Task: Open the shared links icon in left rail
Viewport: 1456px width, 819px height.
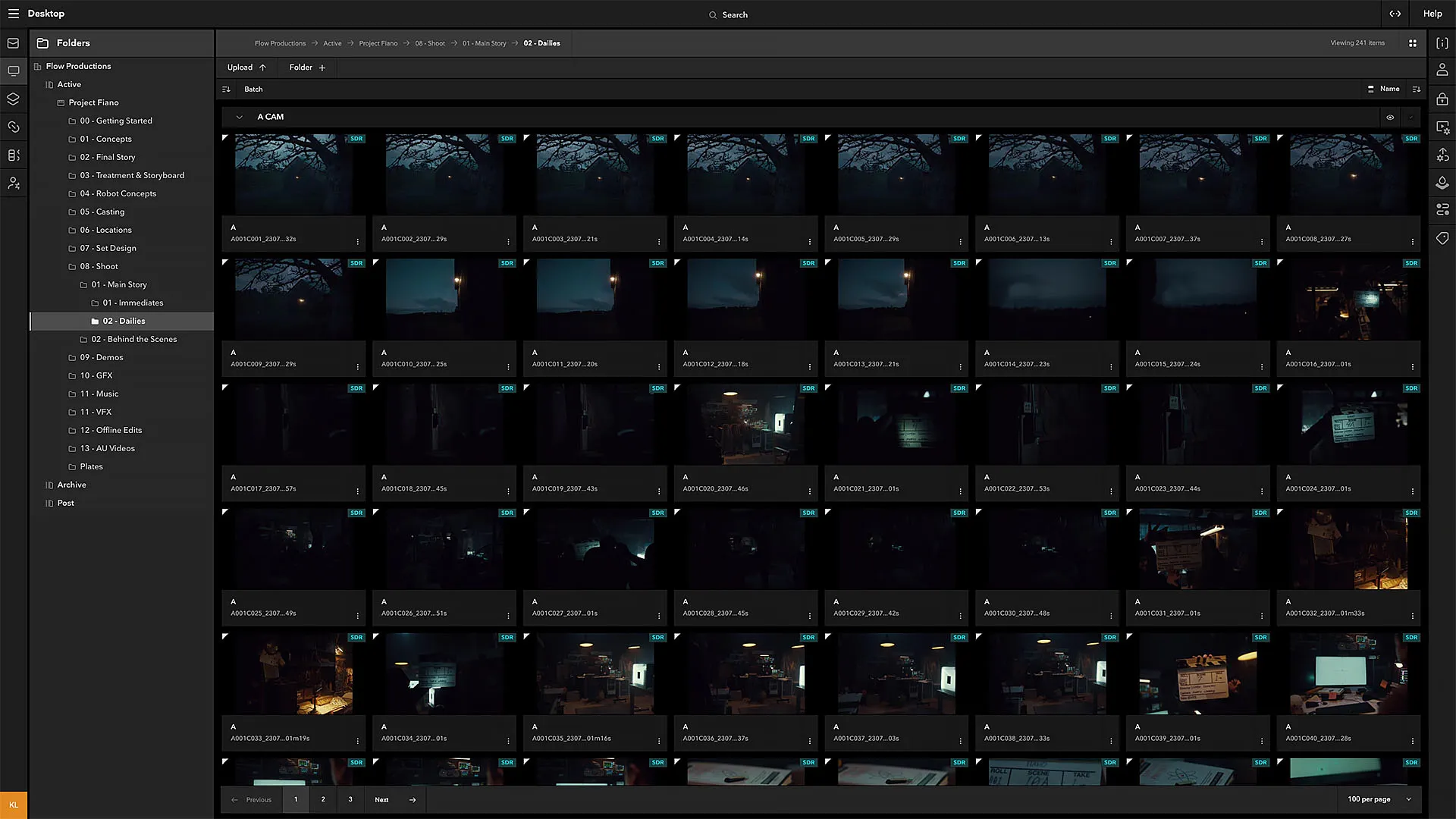Action: tap(13, 127)
